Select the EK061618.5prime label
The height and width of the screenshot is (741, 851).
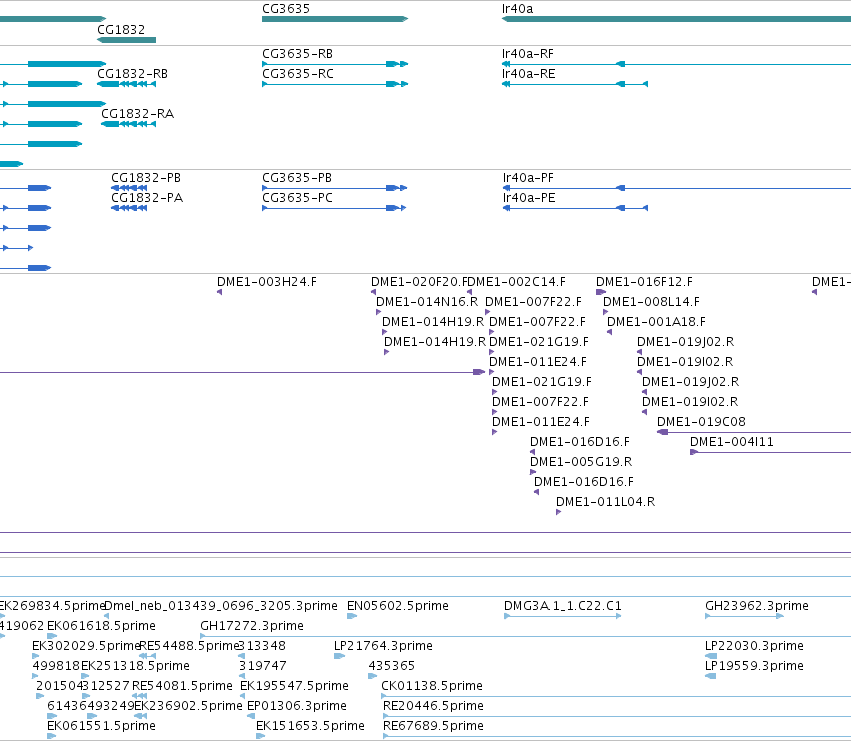pos(101,626)
